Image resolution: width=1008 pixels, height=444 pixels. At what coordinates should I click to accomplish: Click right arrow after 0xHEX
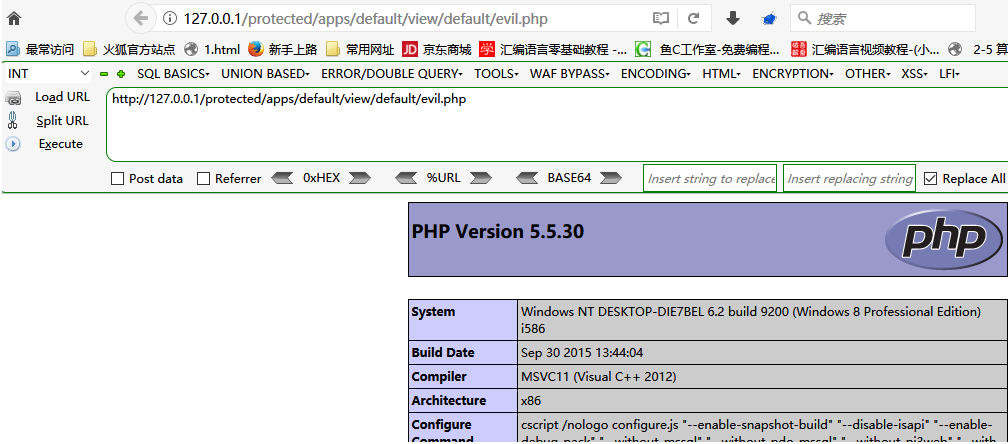361,178
